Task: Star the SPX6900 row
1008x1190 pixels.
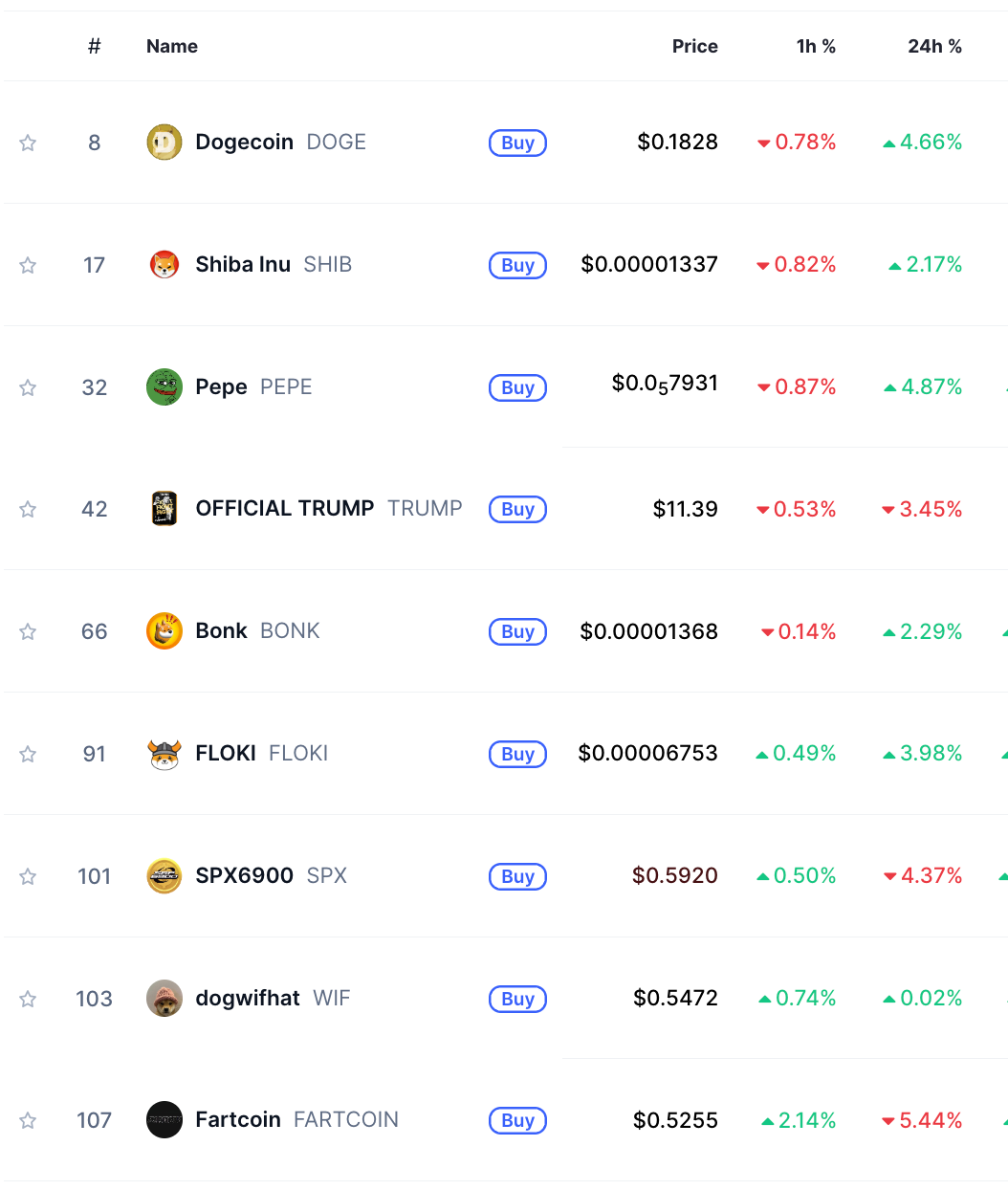Action: pos(28,876)
